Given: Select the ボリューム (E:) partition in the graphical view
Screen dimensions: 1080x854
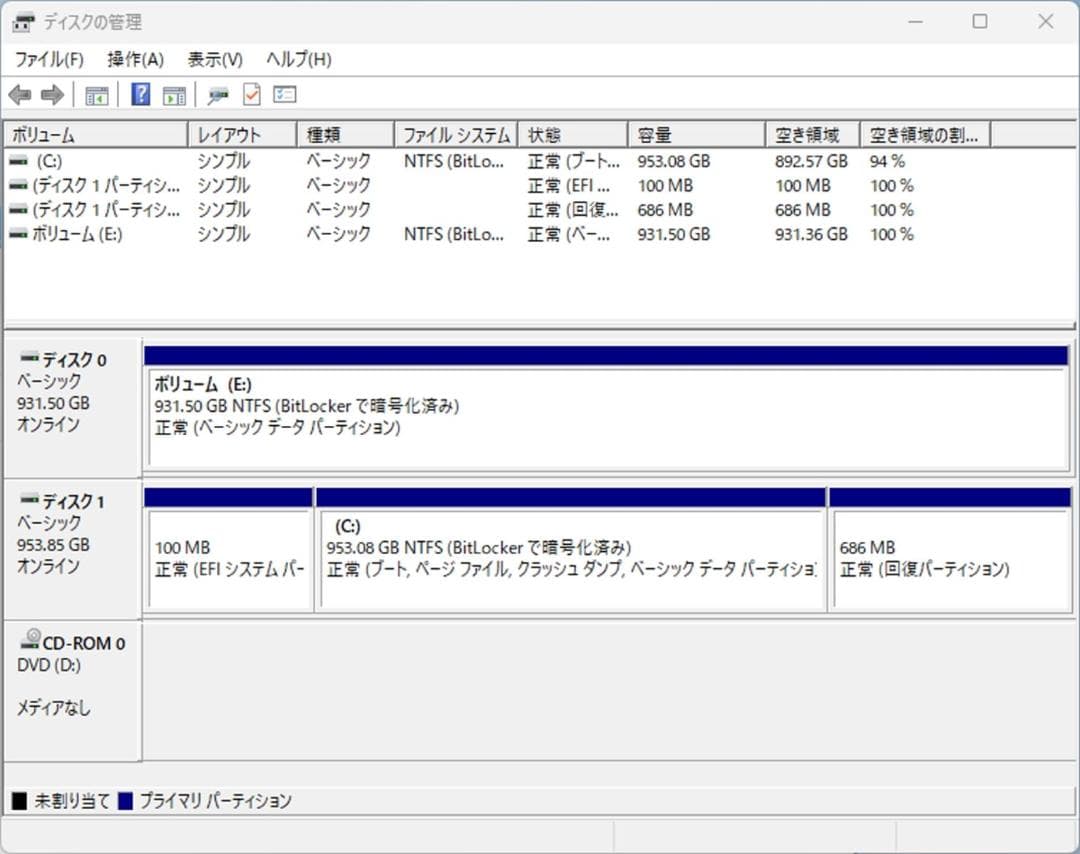Looking at the screenshot, I should (600, 410).
